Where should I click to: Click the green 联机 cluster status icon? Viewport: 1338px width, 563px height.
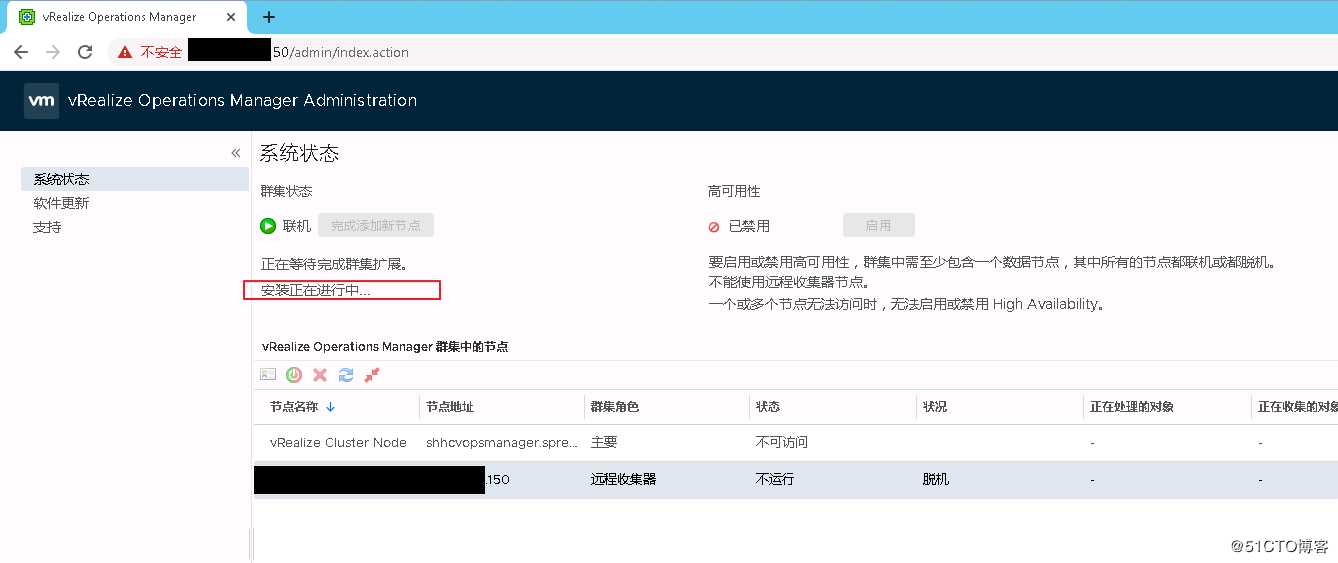[x=268, y=226]
